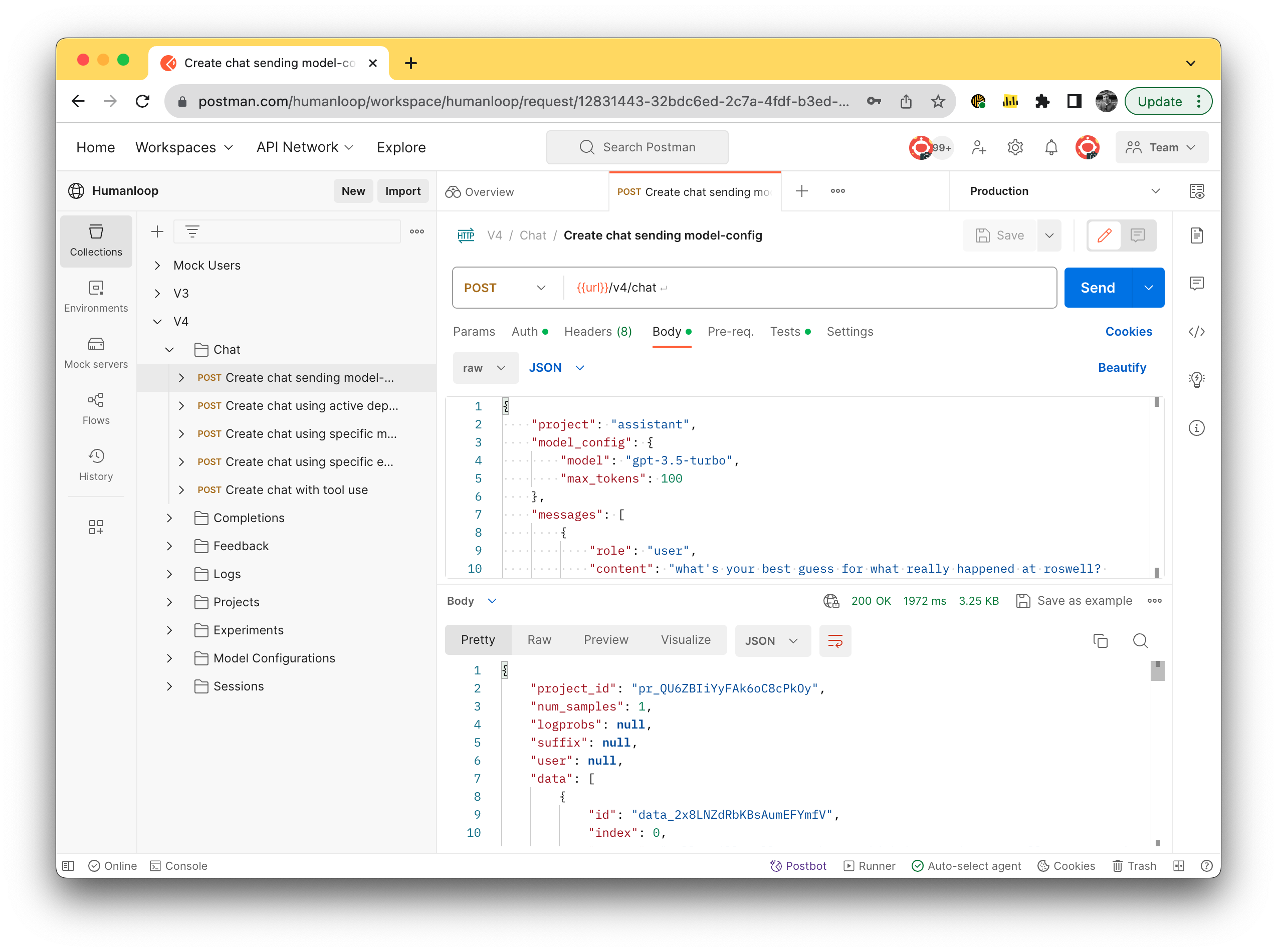Open the comments icon in right sidebar
This screenshot has width=1277, height=952.
(1196, 283)
